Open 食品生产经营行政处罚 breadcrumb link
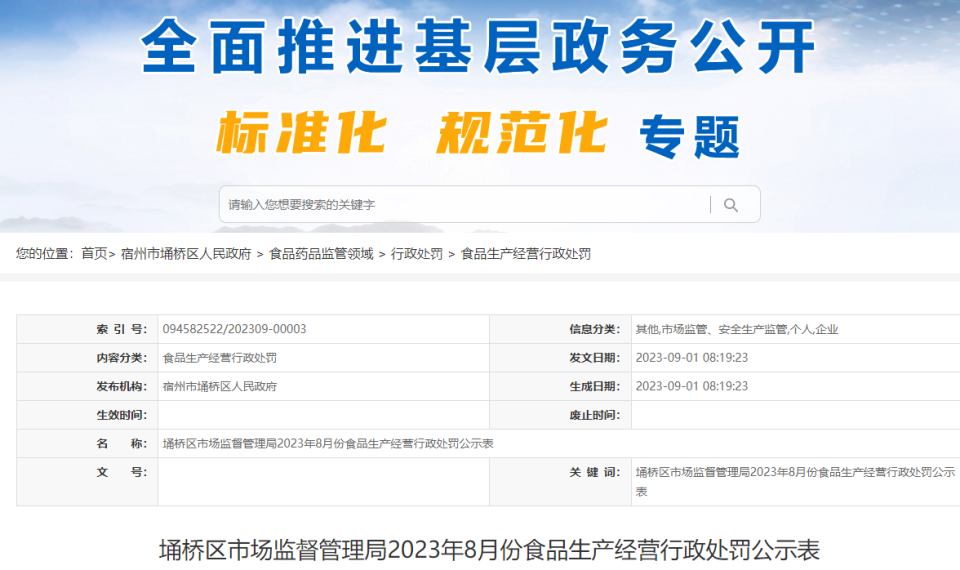The image size is (960, 570). (x=526, y=253)
